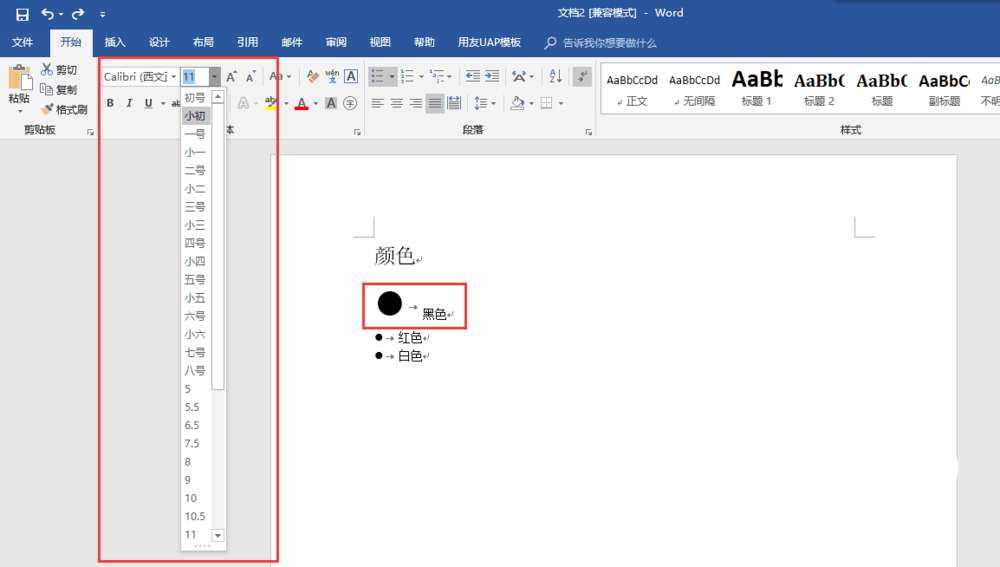This screenshot has width=1000, height=567.
Task: Toggle italic formatting button
Action: pos(129,103)
